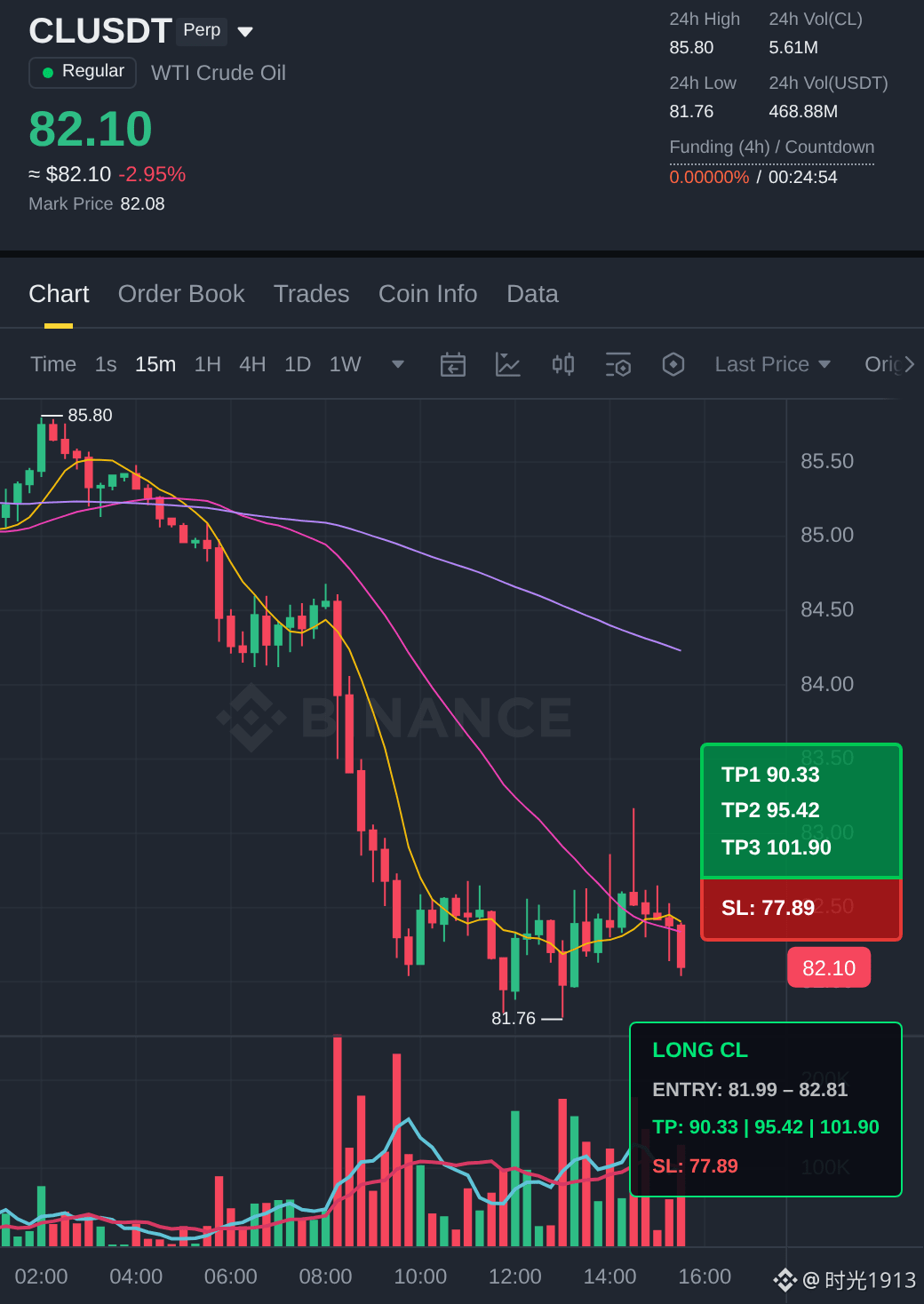Tap the Funding (4h) / Countdown label
The height and width of the screenshot is (1304, 924).
click(772, 147)
